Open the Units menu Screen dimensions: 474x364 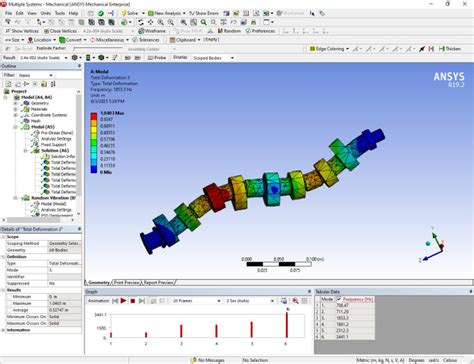46,13
